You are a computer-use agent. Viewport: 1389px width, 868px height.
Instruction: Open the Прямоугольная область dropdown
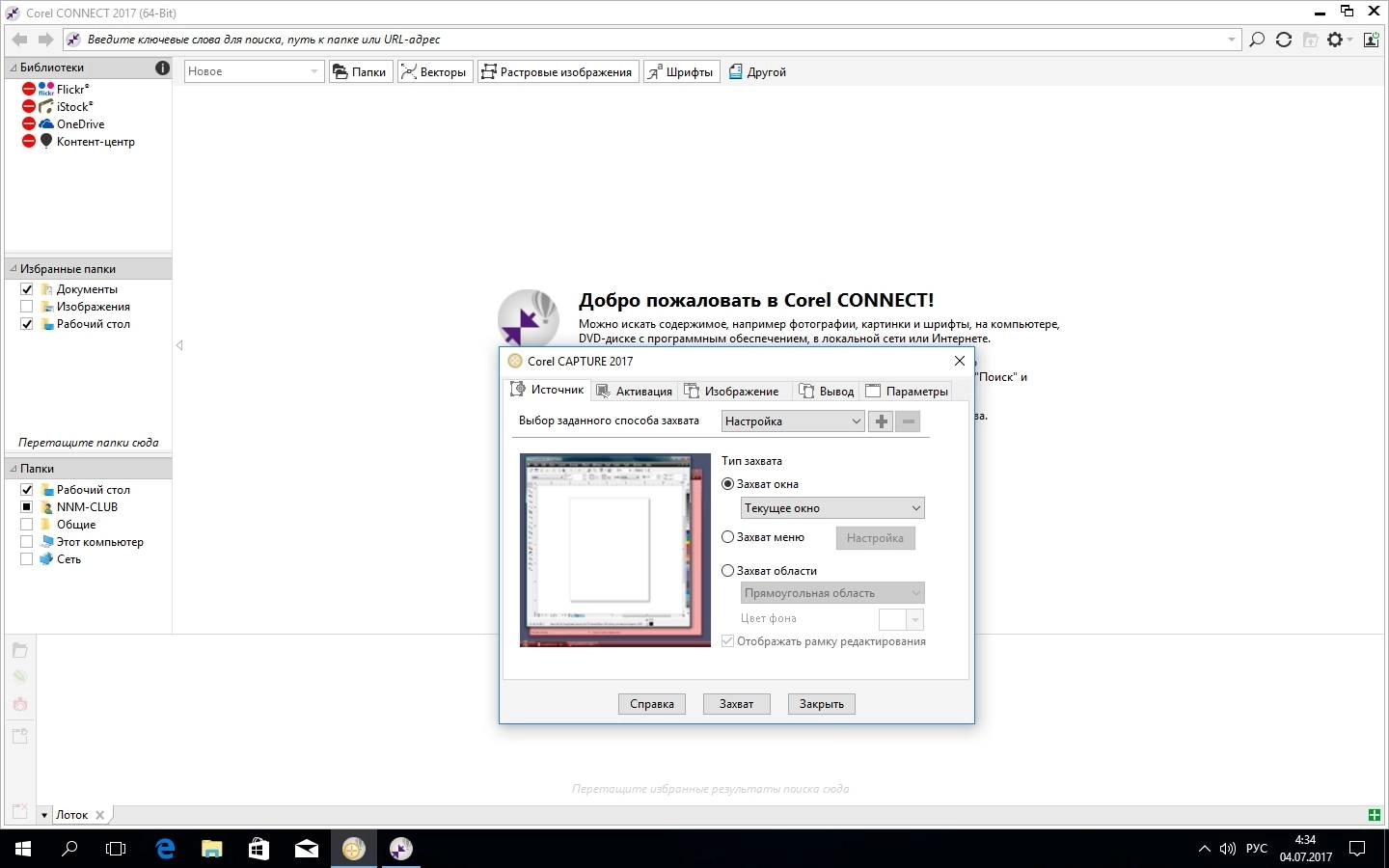click(832, 593)
